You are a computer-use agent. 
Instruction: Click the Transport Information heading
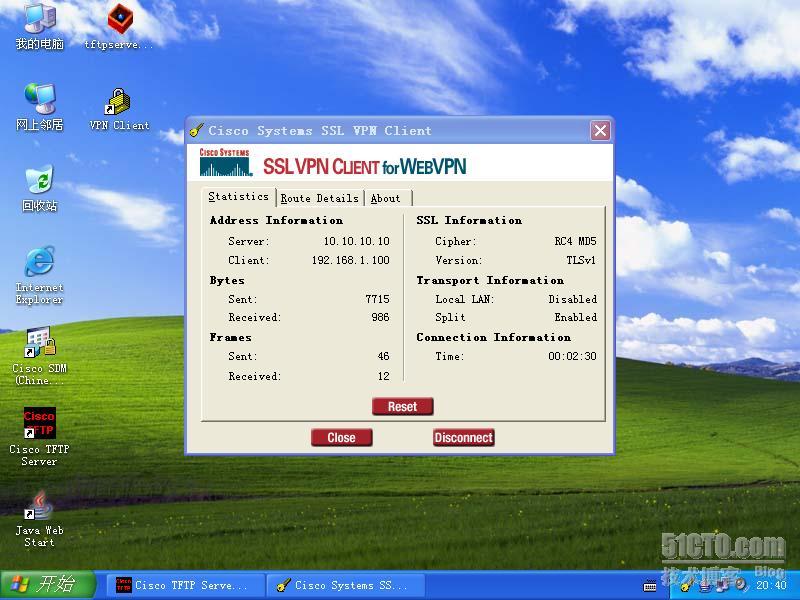click(490, 280)
